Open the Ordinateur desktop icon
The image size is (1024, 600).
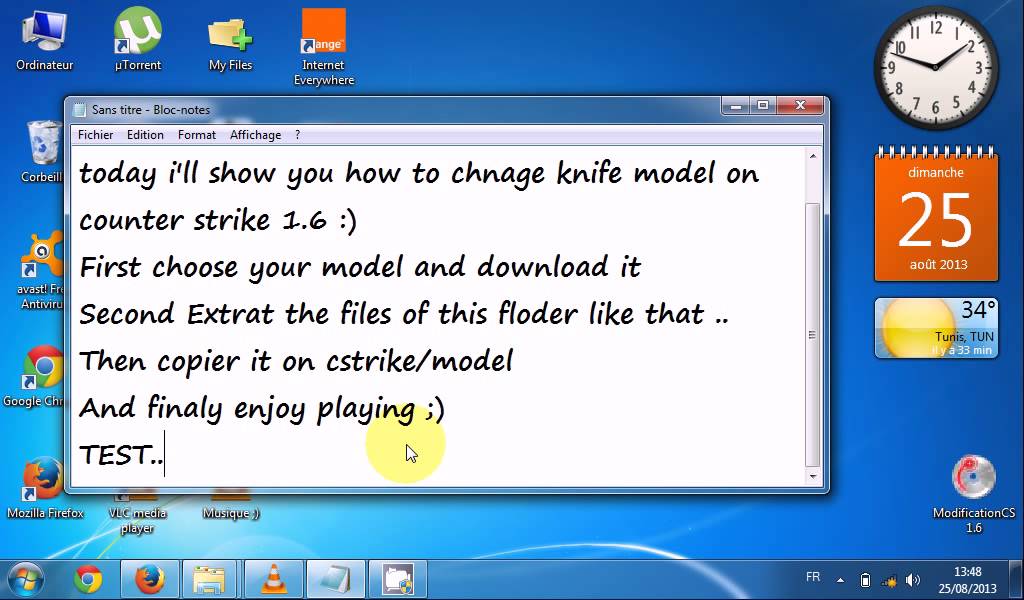(x=44, y=40)
